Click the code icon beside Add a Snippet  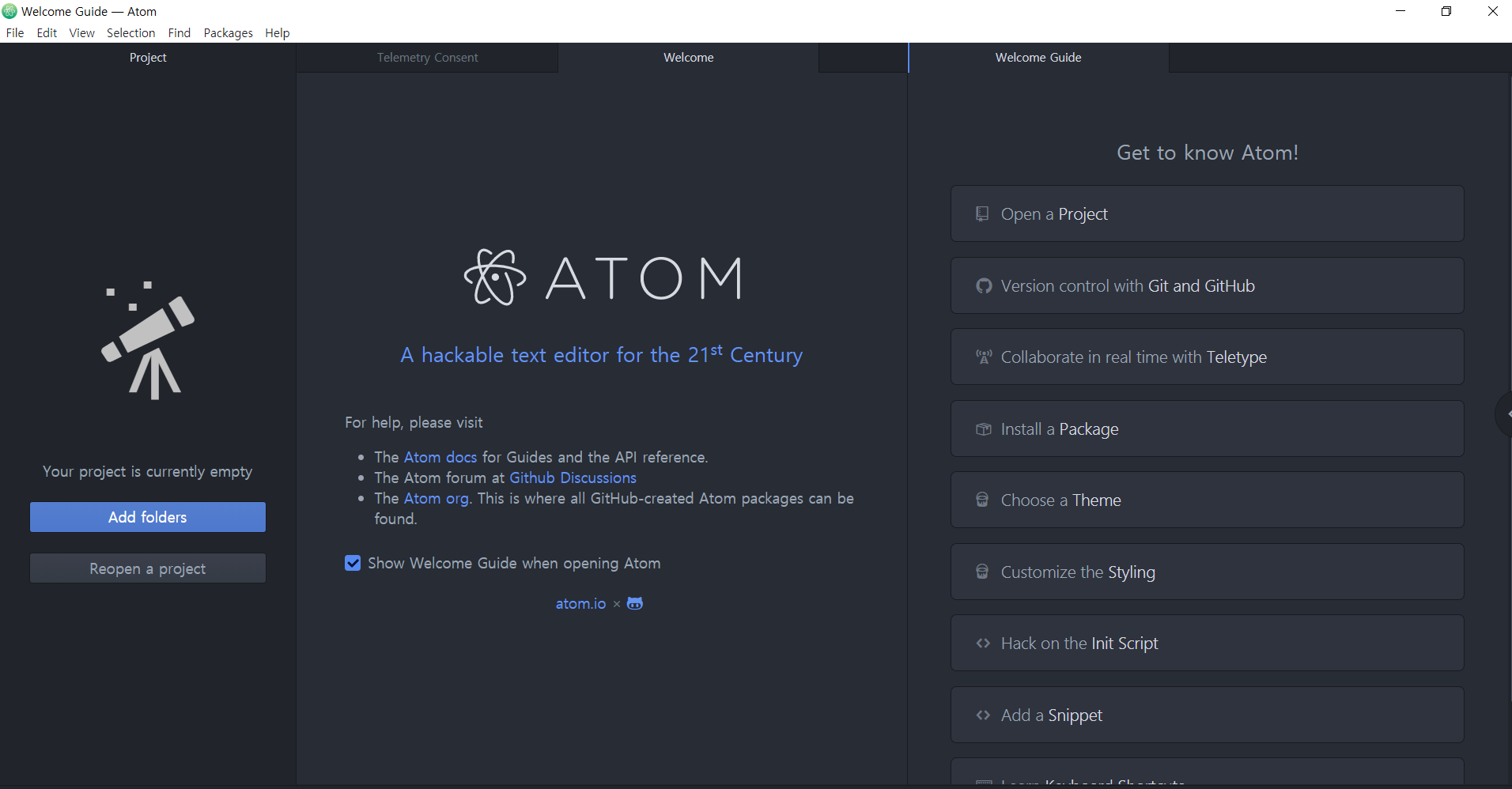(x=983, y=715)
